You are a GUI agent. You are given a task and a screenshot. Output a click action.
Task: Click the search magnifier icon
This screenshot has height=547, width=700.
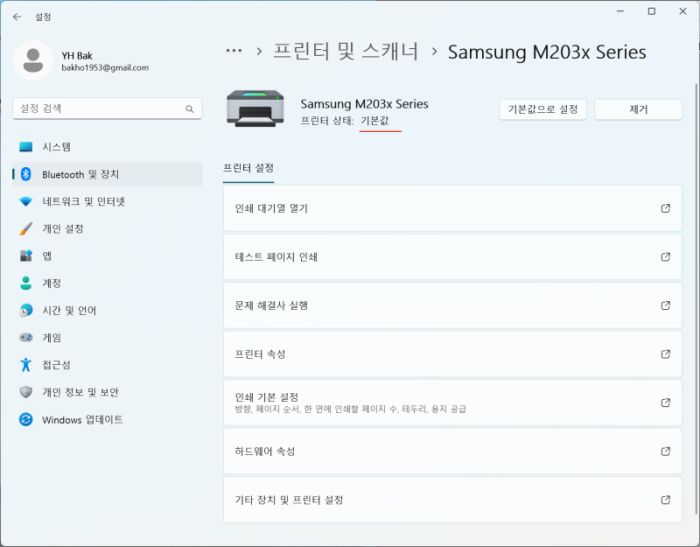[190, 109]
